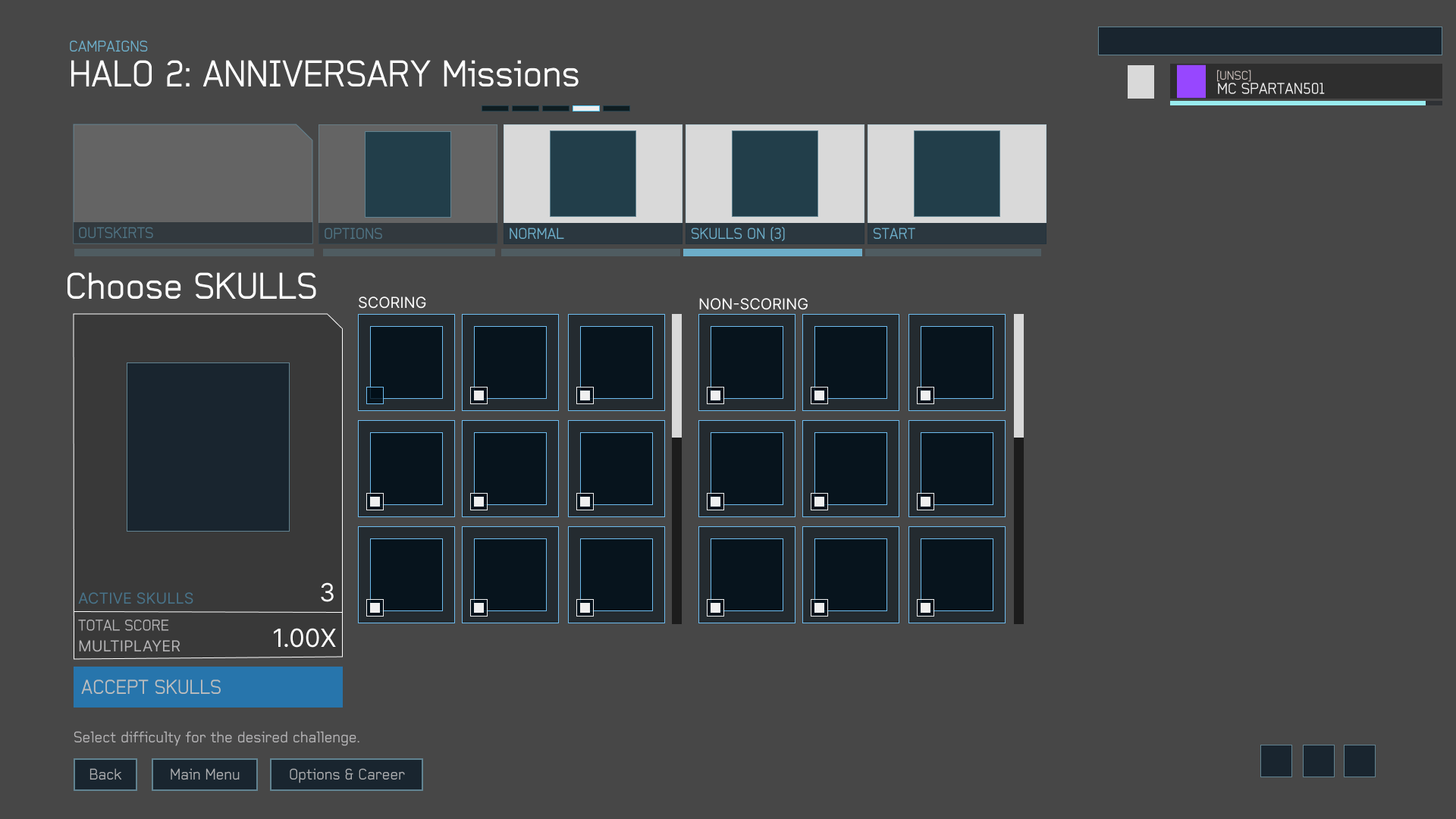Select the second-row, first-column SCORING skull tile
The width and height of the screenshot is (1456, 819).
coord(406,469)
